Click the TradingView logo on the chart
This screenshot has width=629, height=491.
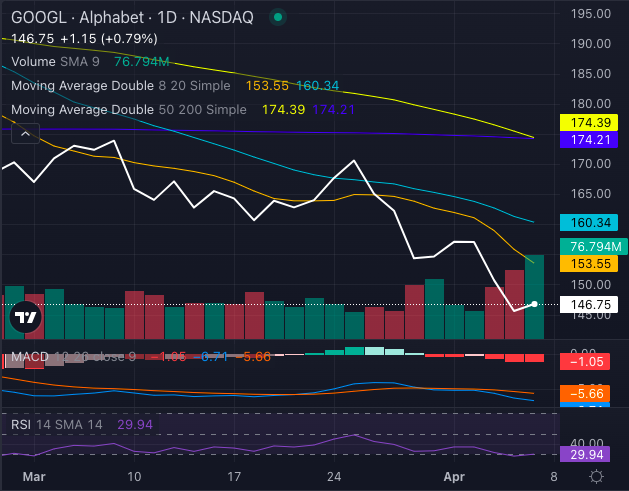click(x=24, y=318)
